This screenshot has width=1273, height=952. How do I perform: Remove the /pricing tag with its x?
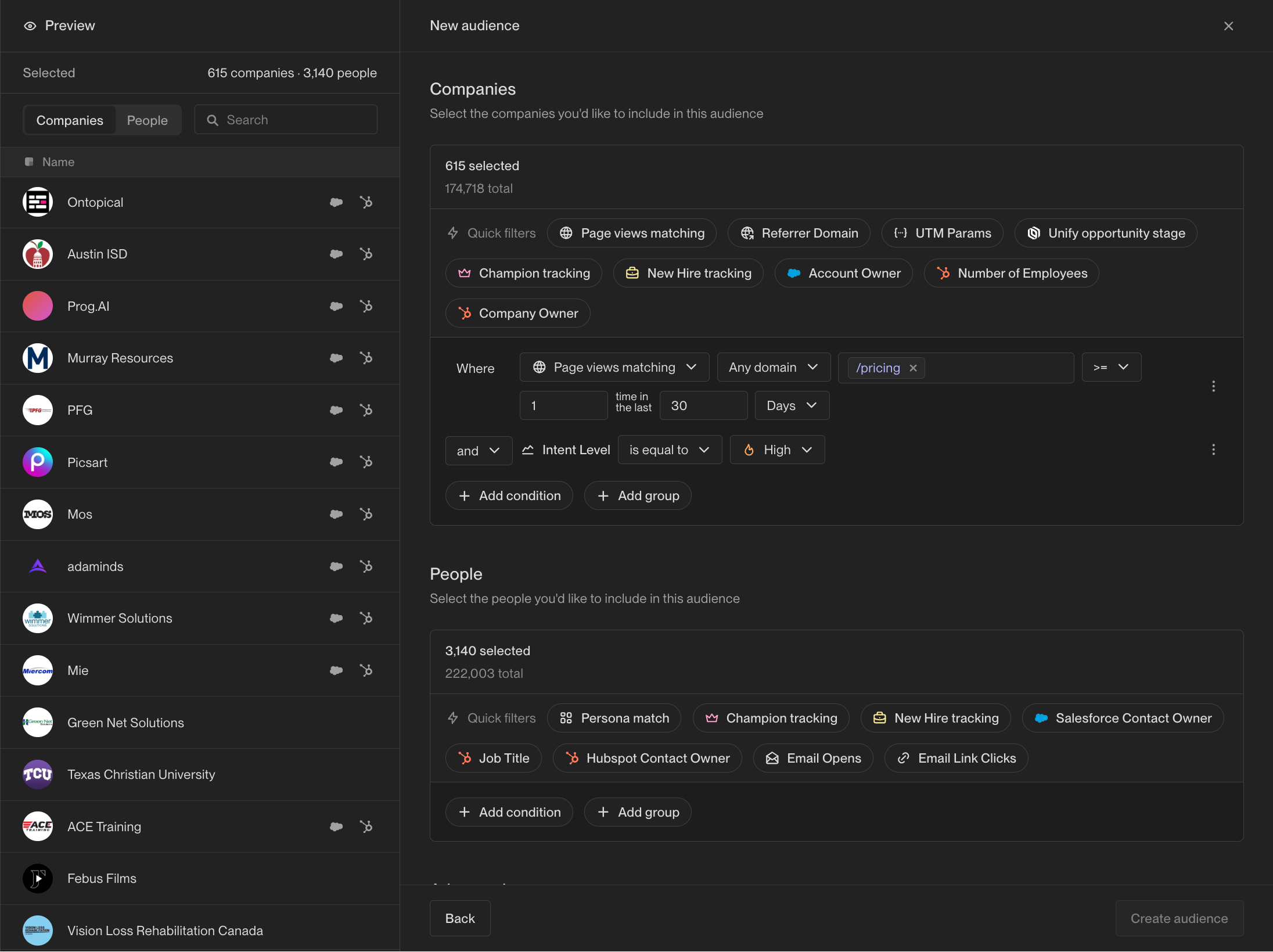click(914, 368)
